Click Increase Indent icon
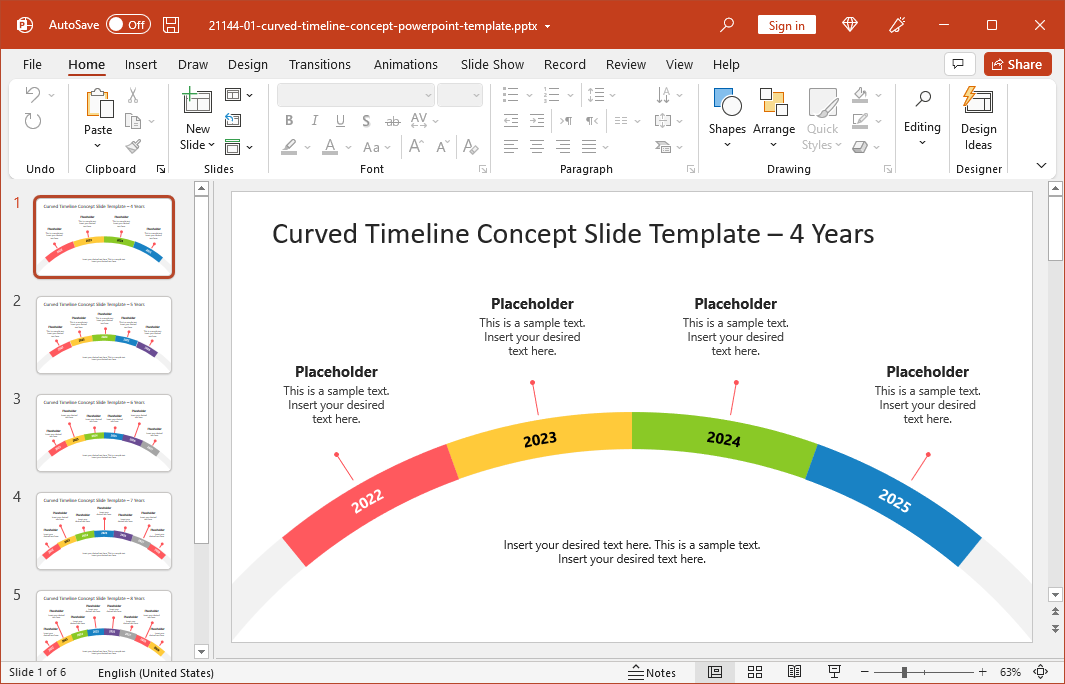 click(537, 120)
